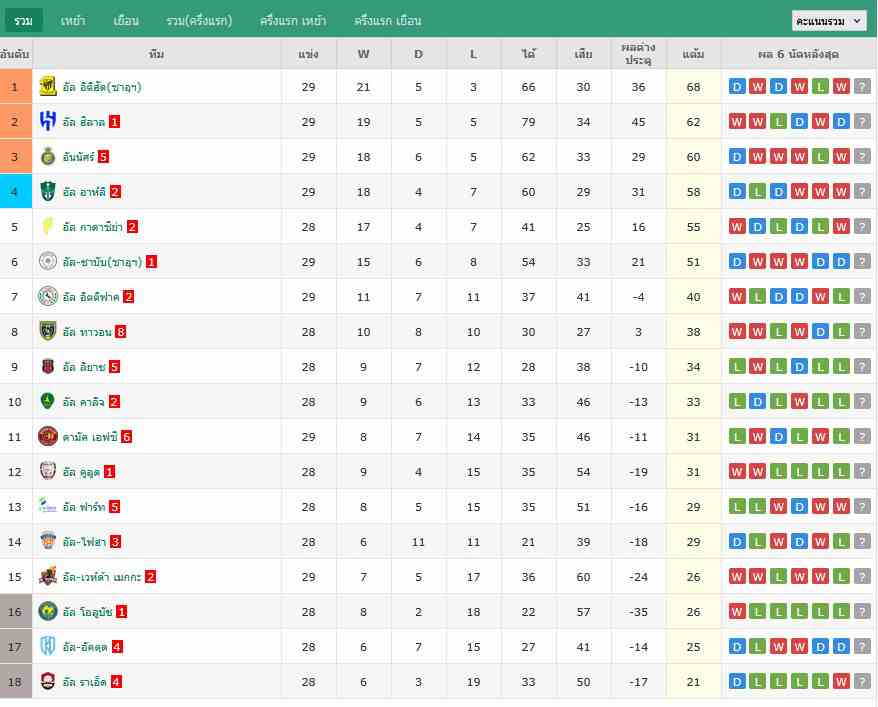878x707 pixels.
Task: Select the เยือน tab
Action: tap(126, 21)
